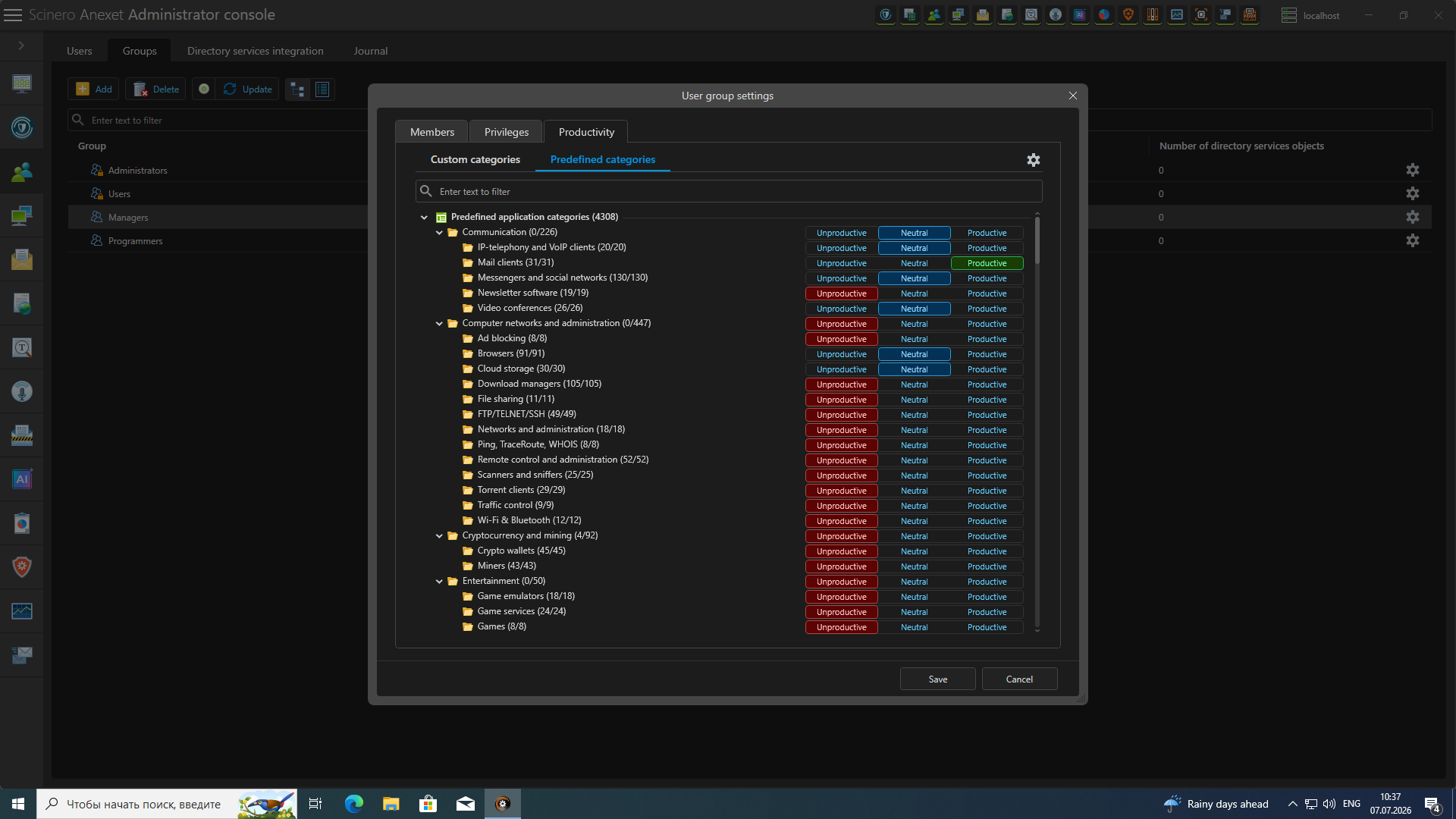Screen dimensions: 1456x819
Task: Click the Delete group button
Action: (x=156, y=89)
